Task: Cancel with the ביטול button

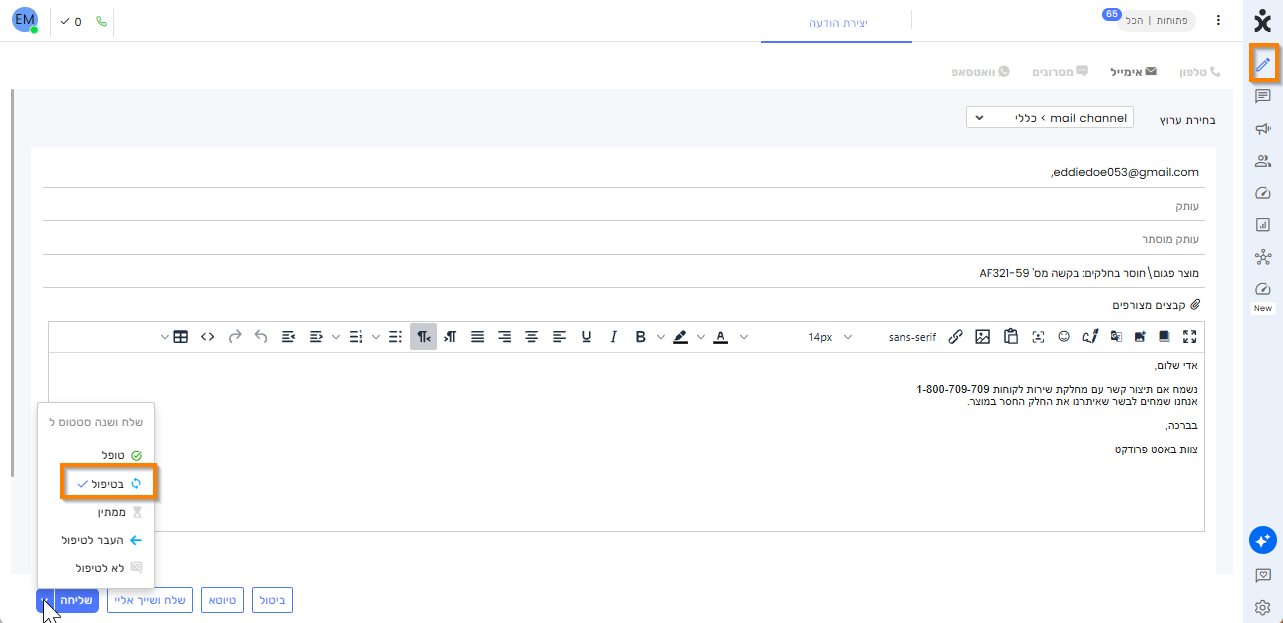Action: click(272, 600)
